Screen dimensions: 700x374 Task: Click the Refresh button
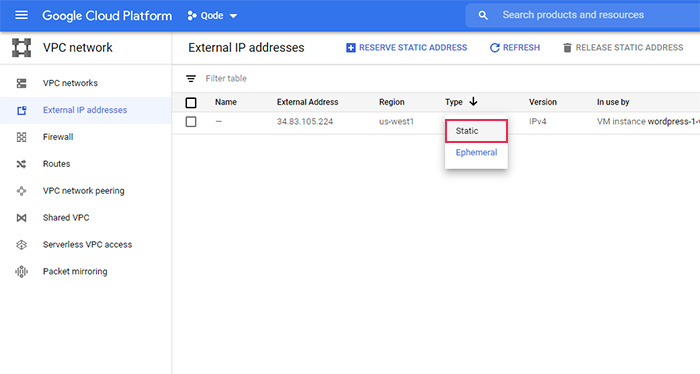pos(515,47)
